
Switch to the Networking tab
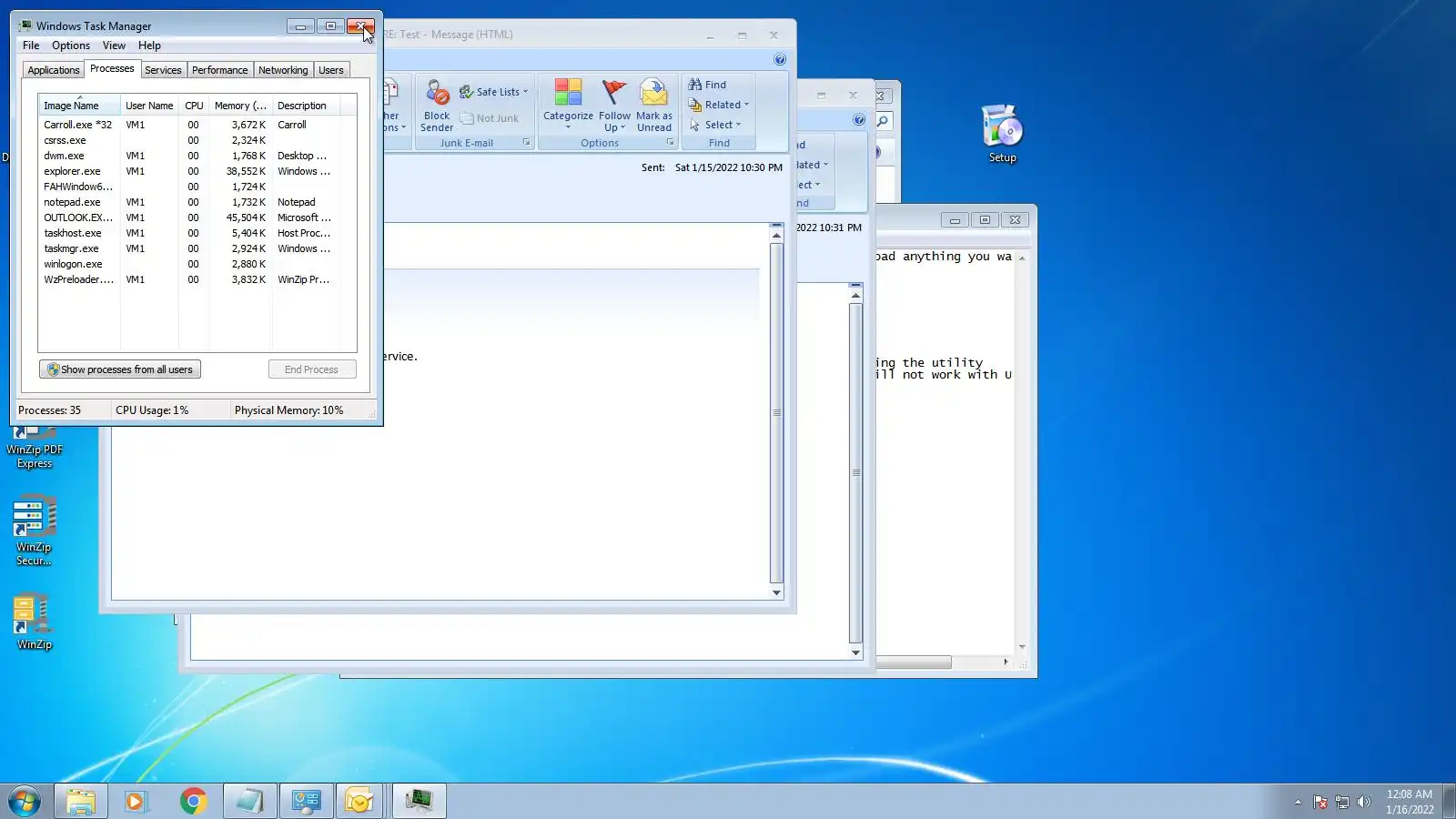[x=283, y=70]
